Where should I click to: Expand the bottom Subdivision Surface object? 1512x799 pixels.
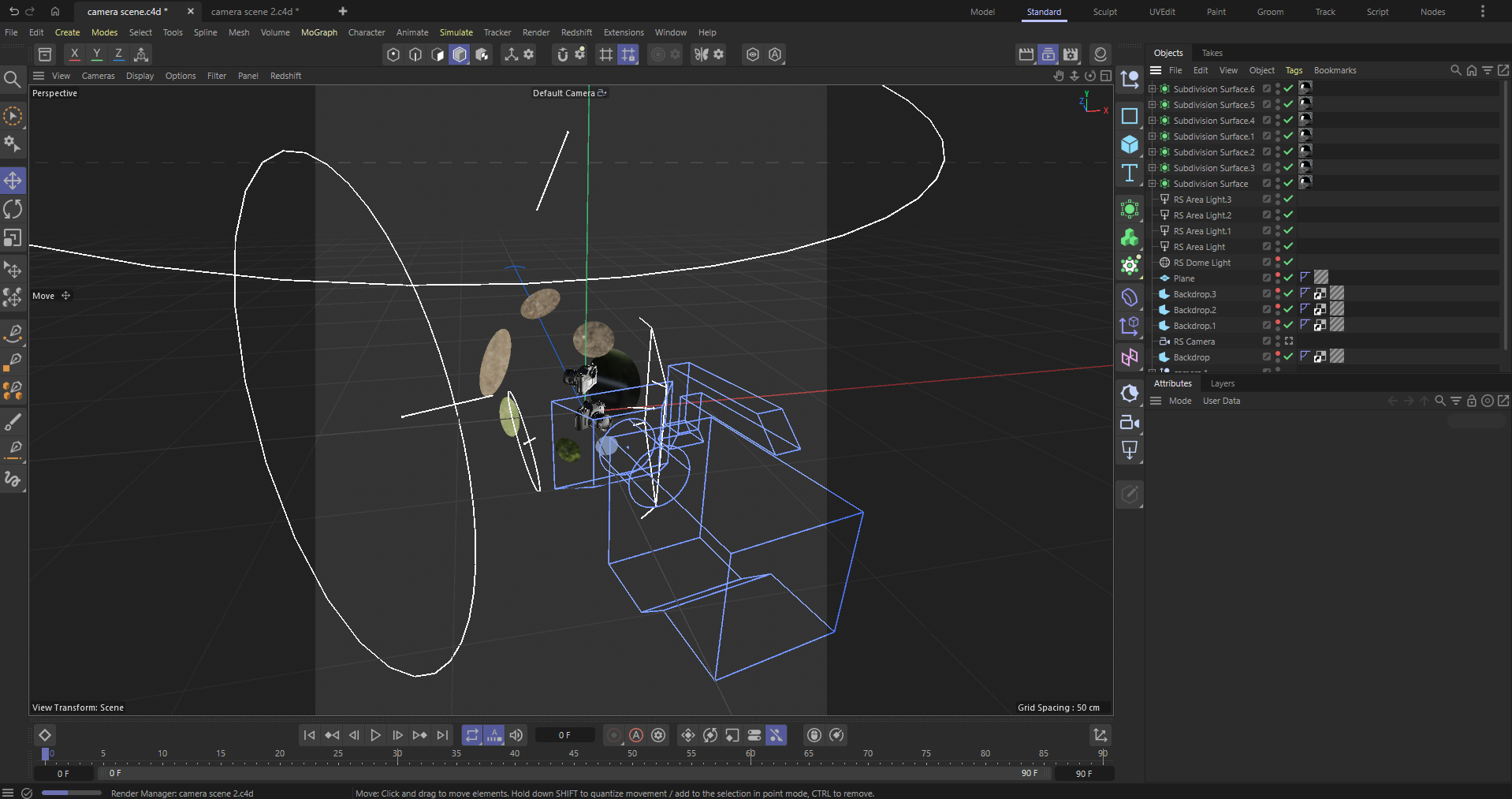1152,184
